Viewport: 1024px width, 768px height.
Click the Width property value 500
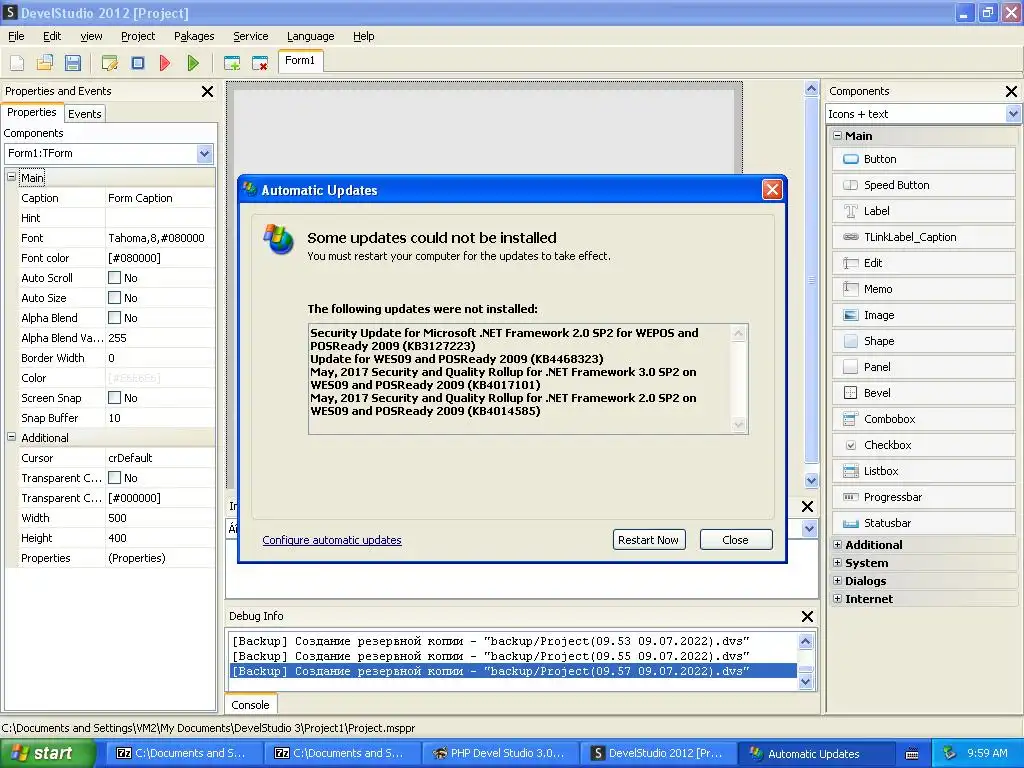[159, 518]
